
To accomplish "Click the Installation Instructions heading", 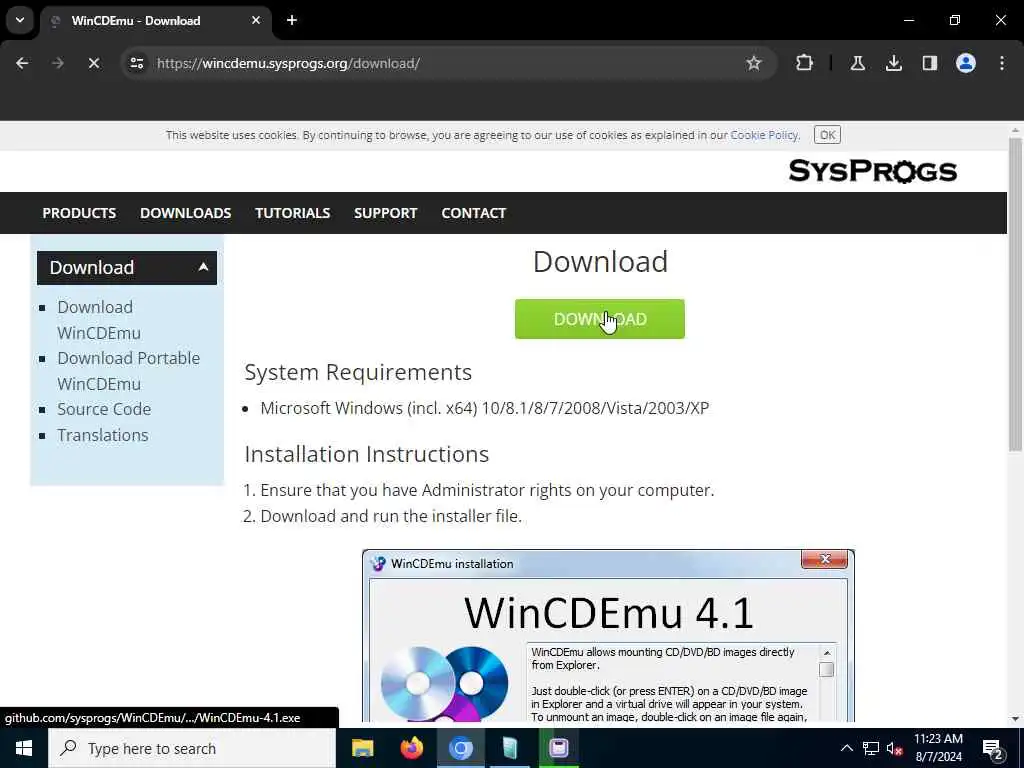I will click(x=366, y=454).
